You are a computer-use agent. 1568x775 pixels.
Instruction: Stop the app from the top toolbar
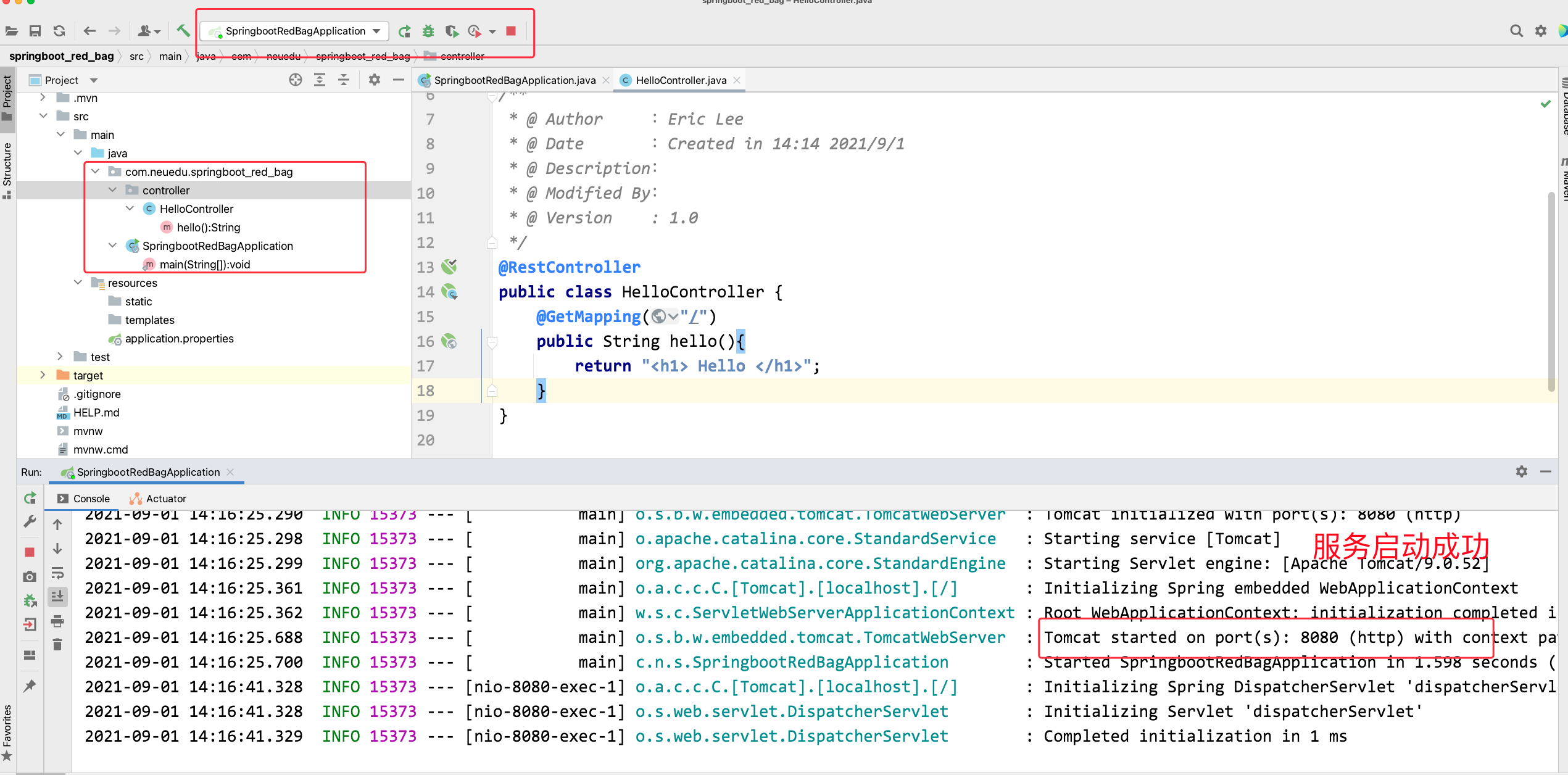tap(511, 31)
